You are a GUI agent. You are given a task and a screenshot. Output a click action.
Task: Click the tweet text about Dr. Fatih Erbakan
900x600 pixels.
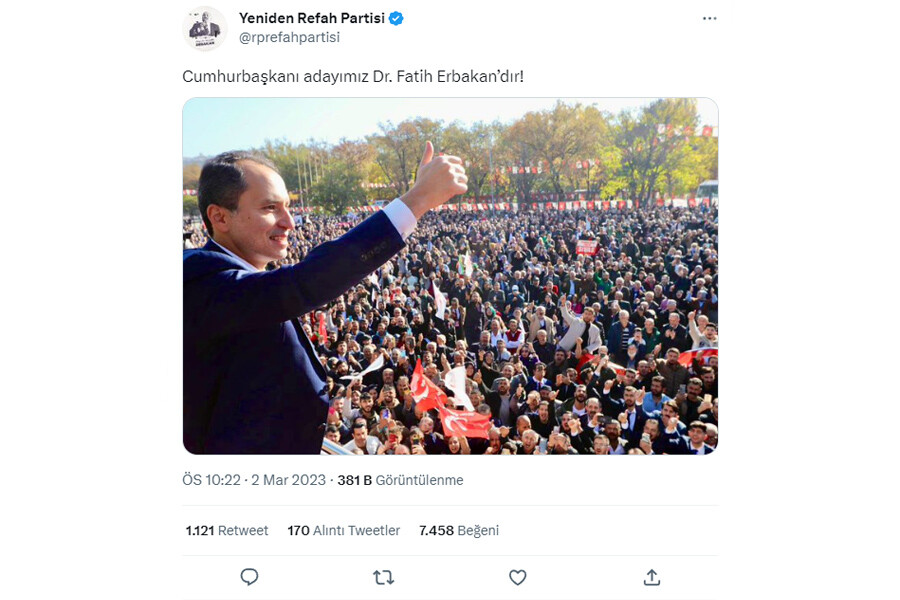(x=353, y=76)
